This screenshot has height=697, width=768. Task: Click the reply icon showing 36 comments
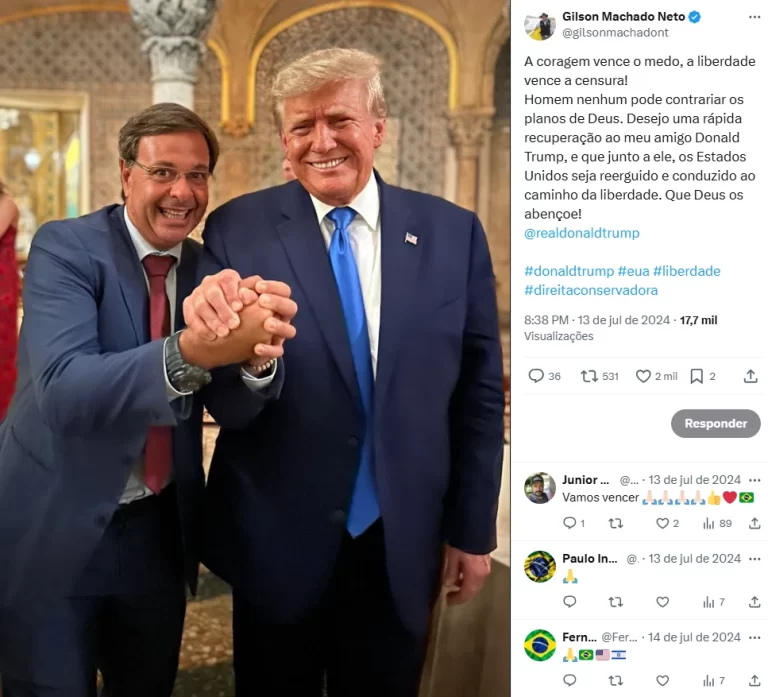pos(536,376)
